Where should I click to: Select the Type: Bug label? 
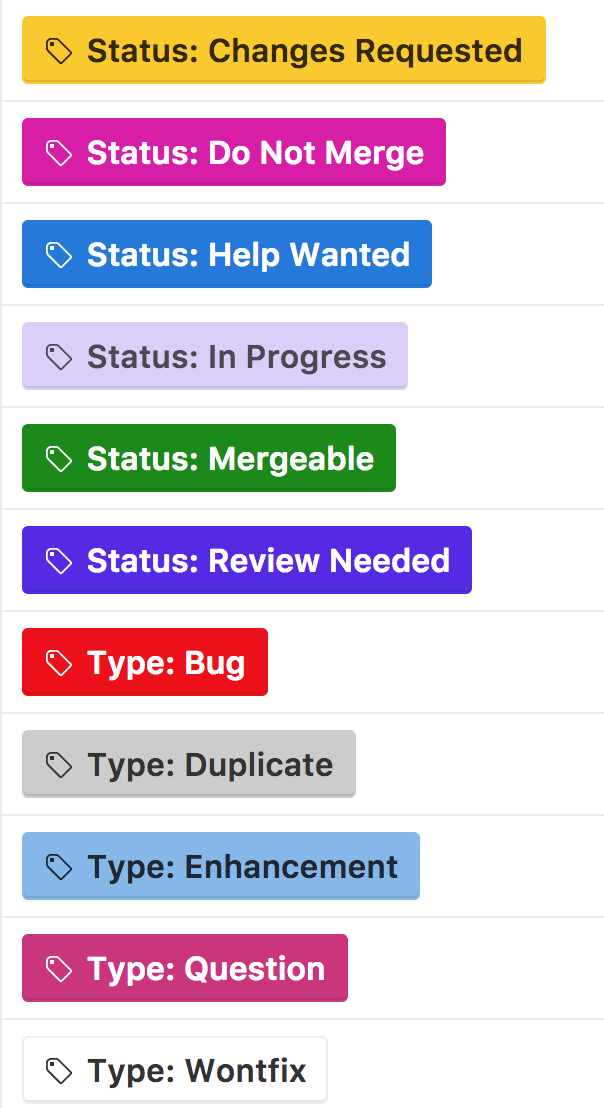(x=144, y=661)
